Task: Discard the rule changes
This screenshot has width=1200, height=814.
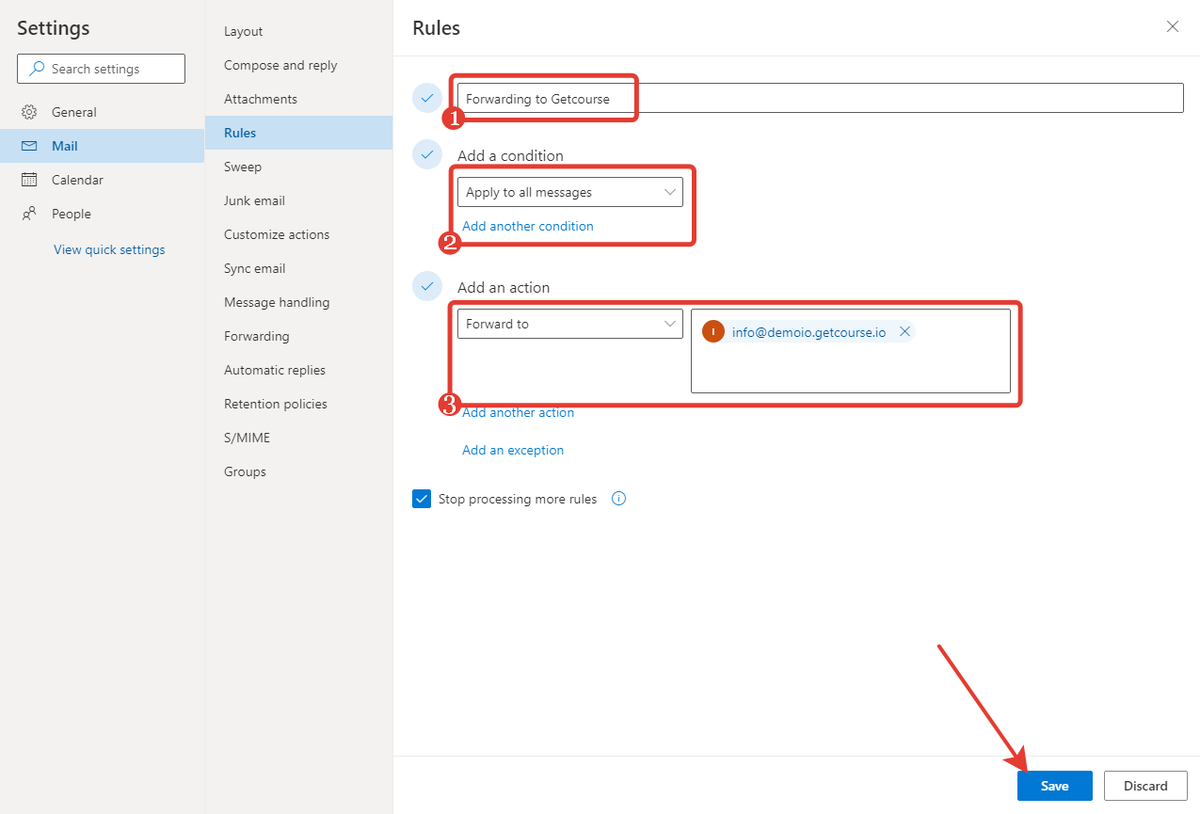Action: (1145, 786)
